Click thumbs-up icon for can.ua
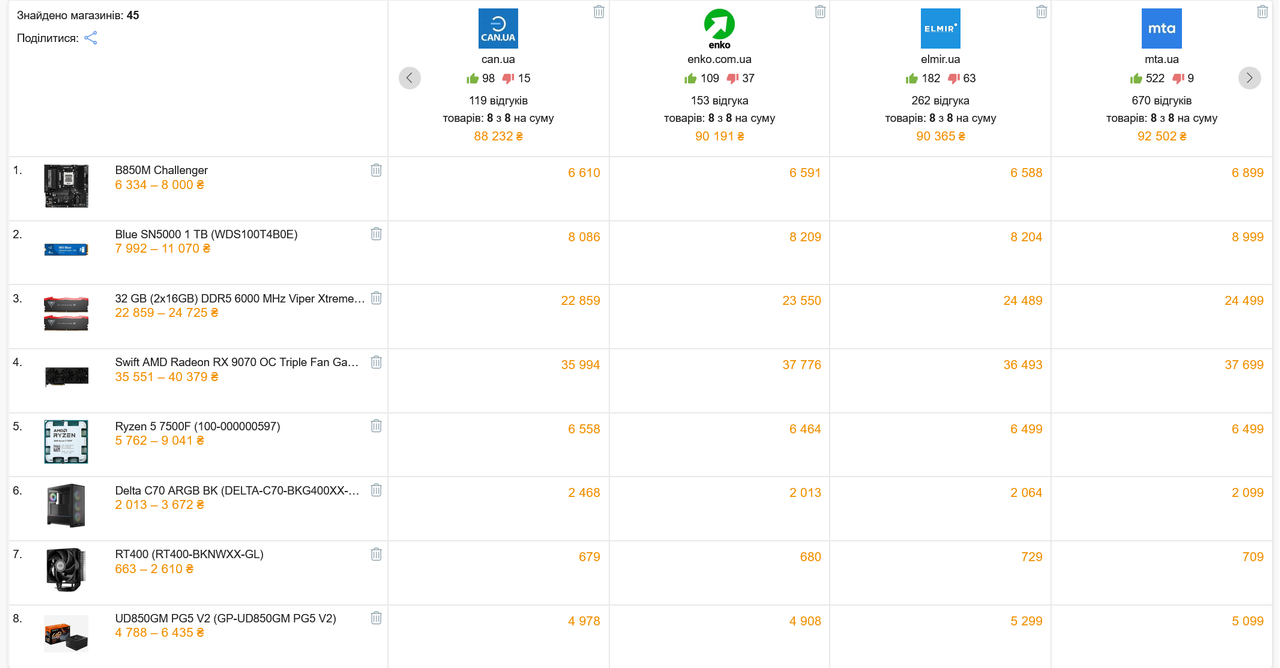Image resolution: width=1280 pixels, height=668 pixels. tap(472, 78)
